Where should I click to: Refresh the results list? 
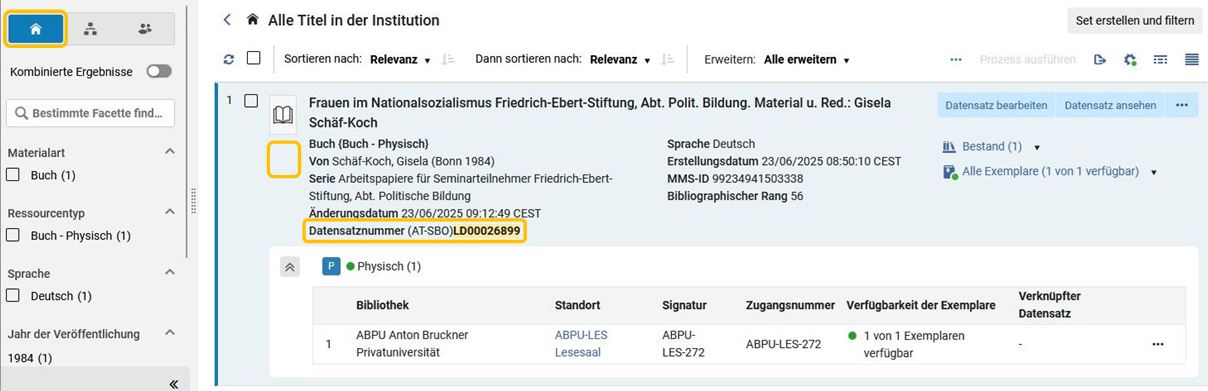click(x=229, y=59)
